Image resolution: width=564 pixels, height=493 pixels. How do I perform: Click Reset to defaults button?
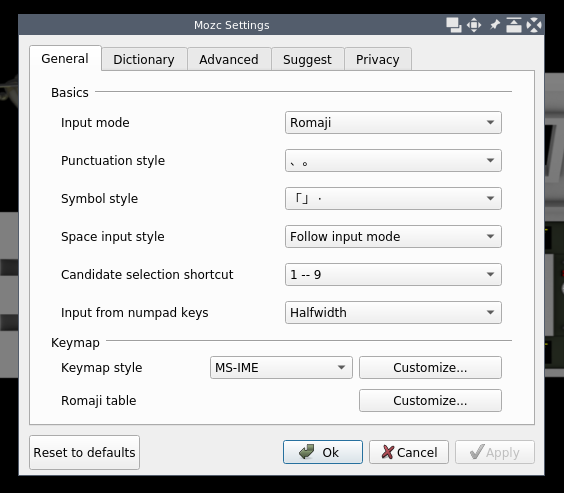click(85, 452)
